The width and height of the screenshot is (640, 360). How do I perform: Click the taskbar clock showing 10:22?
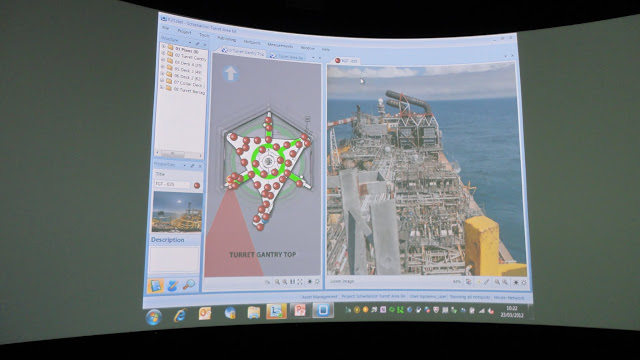coord(512,312)
